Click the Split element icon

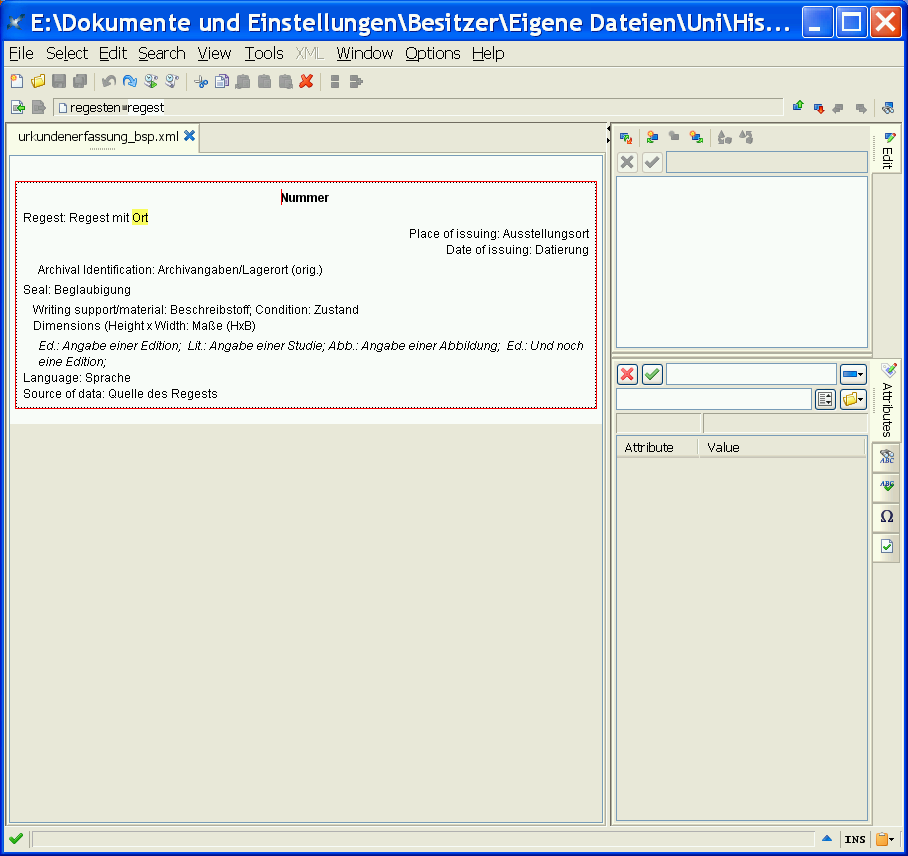(x=335, y=82)
